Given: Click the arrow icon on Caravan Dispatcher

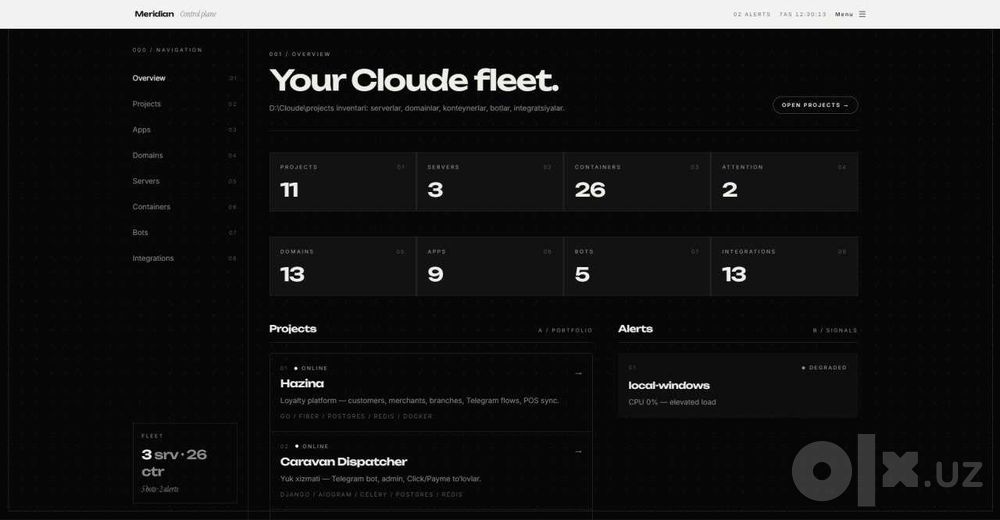Looking at the screenshot, I should (x=578, y=452).
